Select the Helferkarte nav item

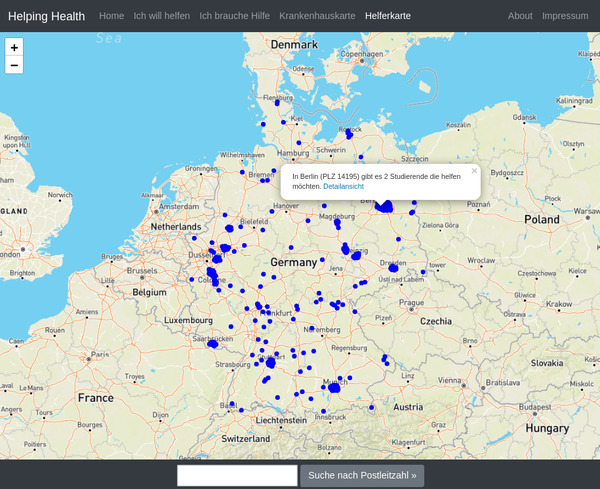pos(388,16)
